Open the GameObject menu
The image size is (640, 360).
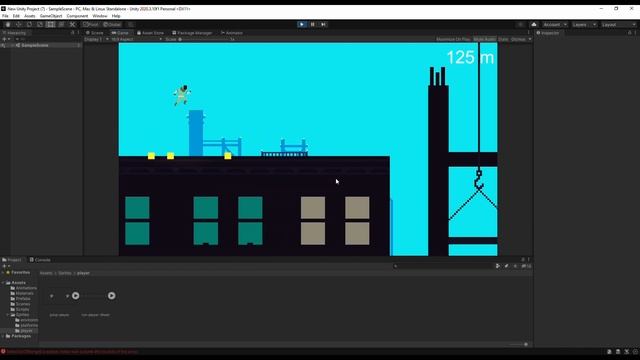coord(51,16)
